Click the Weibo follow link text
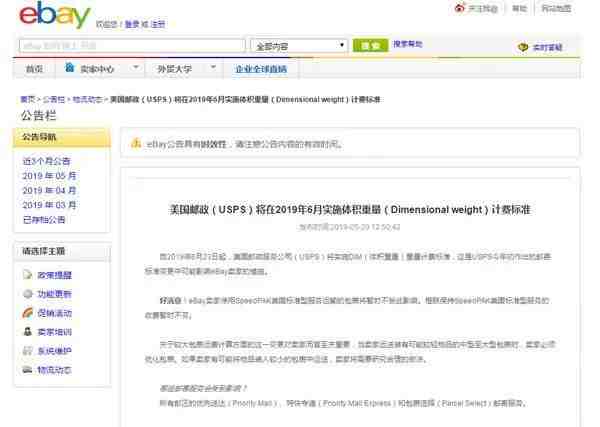Screen dimensions: 600x427 point(483,8)
